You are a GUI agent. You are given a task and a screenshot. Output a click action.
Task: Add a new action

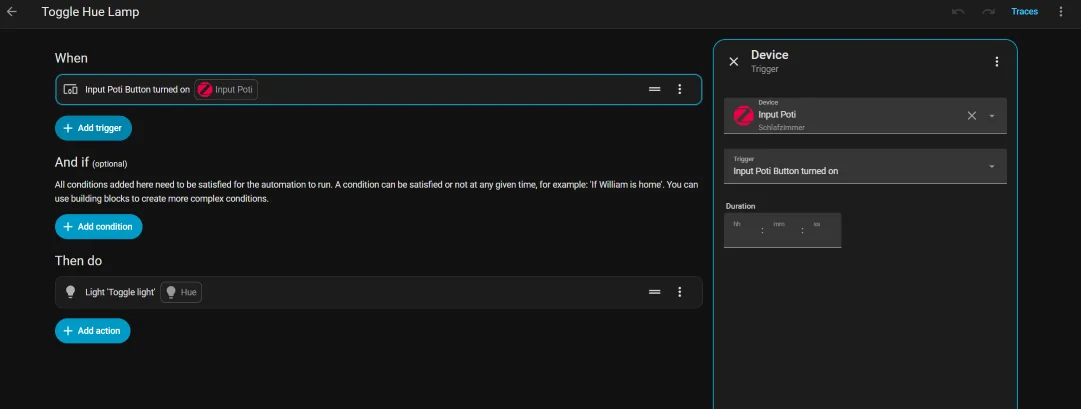(92, 331)
